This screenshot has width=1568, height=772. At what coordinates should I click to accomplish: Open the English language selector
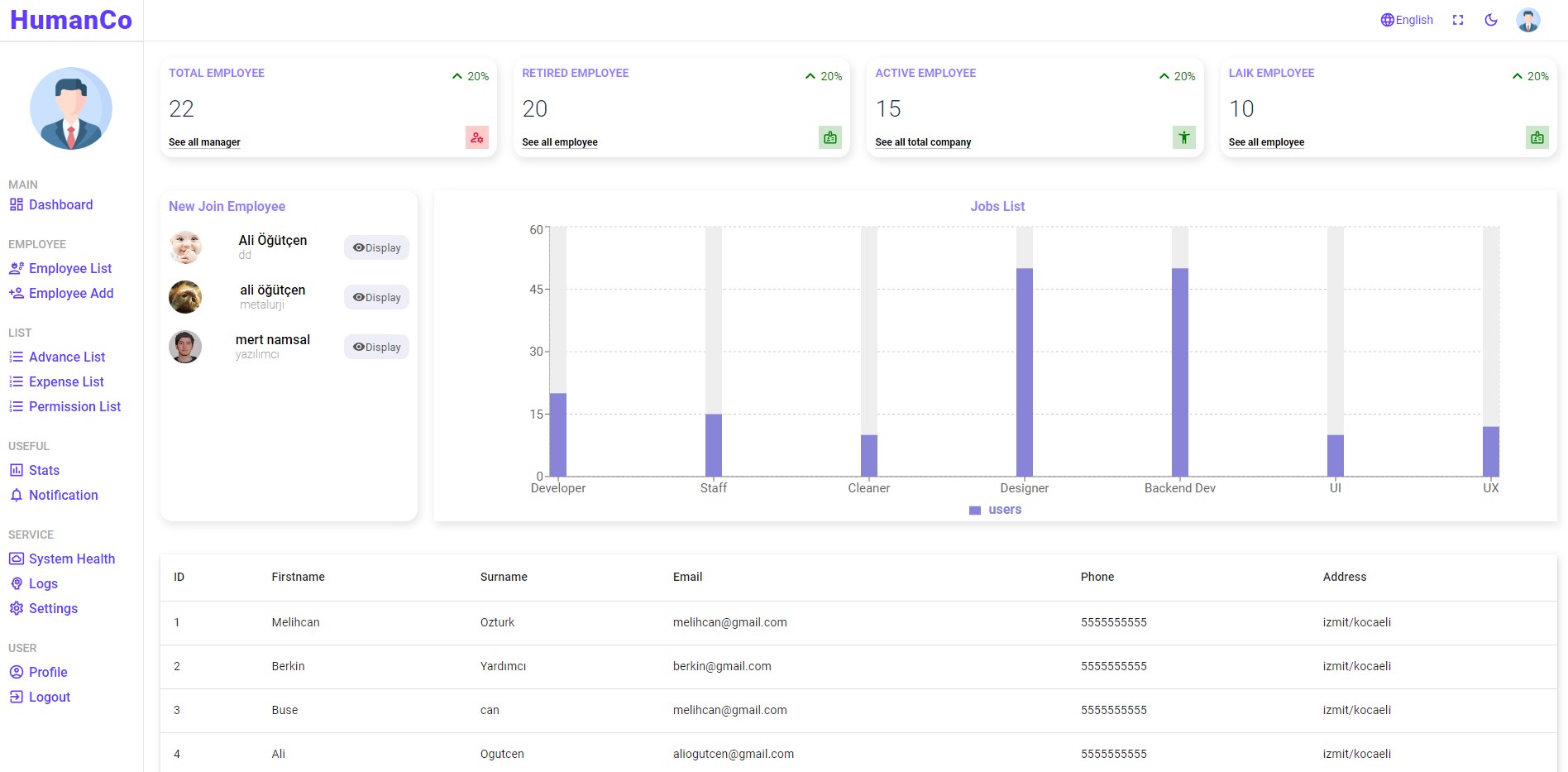[x=1406, y=19]
